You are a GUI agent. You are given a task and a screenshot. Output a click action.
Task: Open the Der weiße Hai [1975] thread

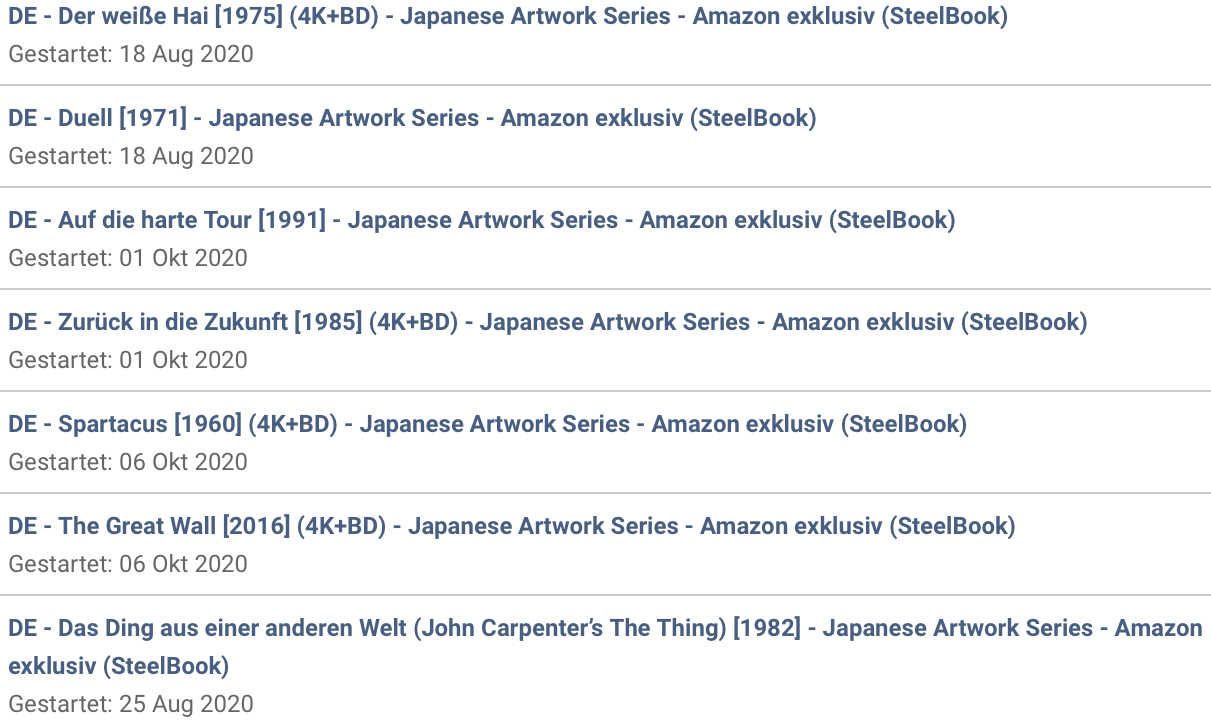(508, 16)
